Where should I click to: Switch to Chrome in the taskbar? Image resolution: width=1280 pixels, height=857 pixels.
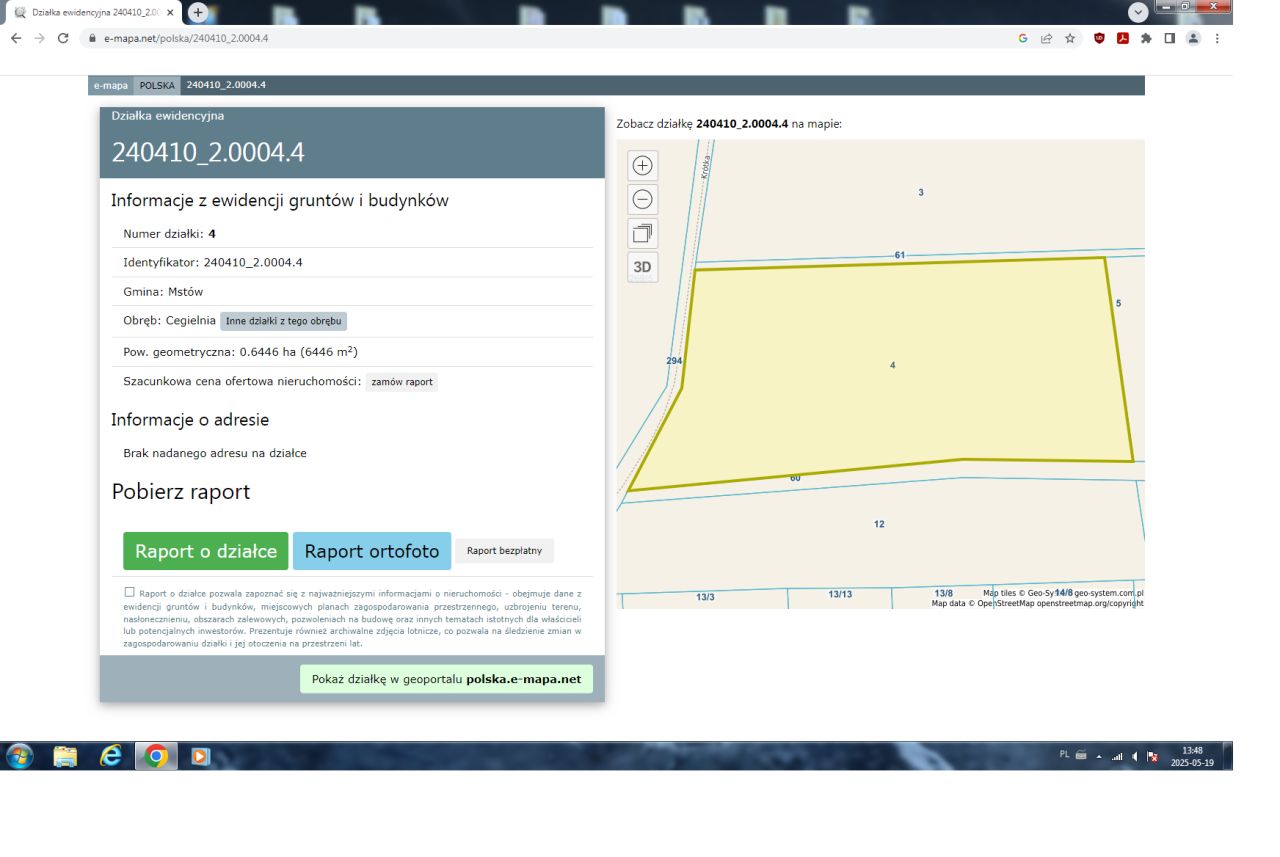(156, 756)
